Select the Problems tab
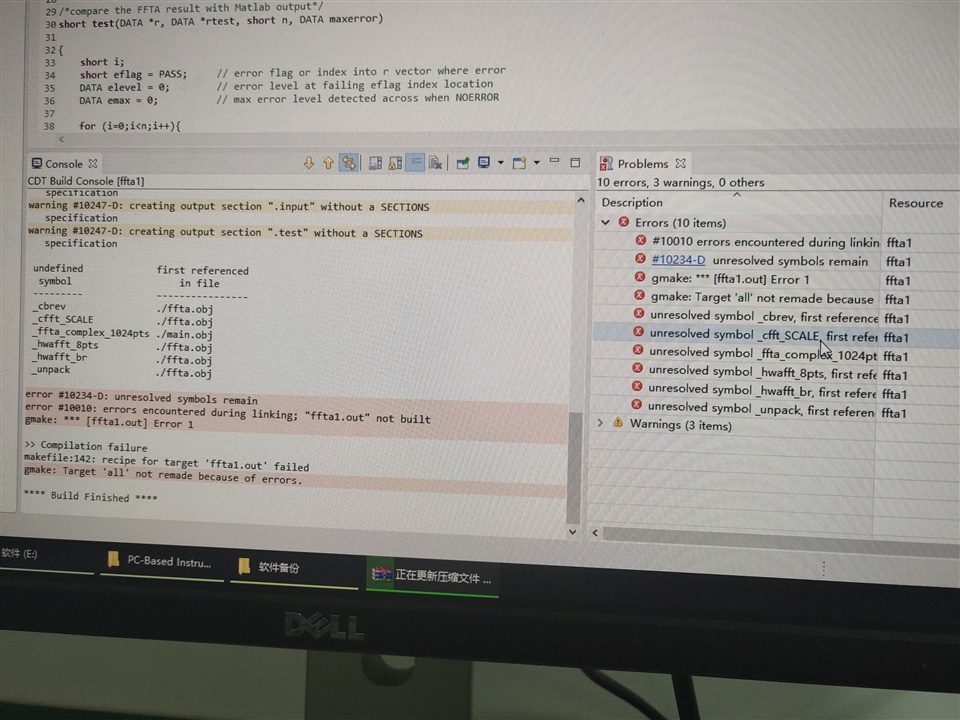This screenshot has height=720, width=960. [642, 163]
